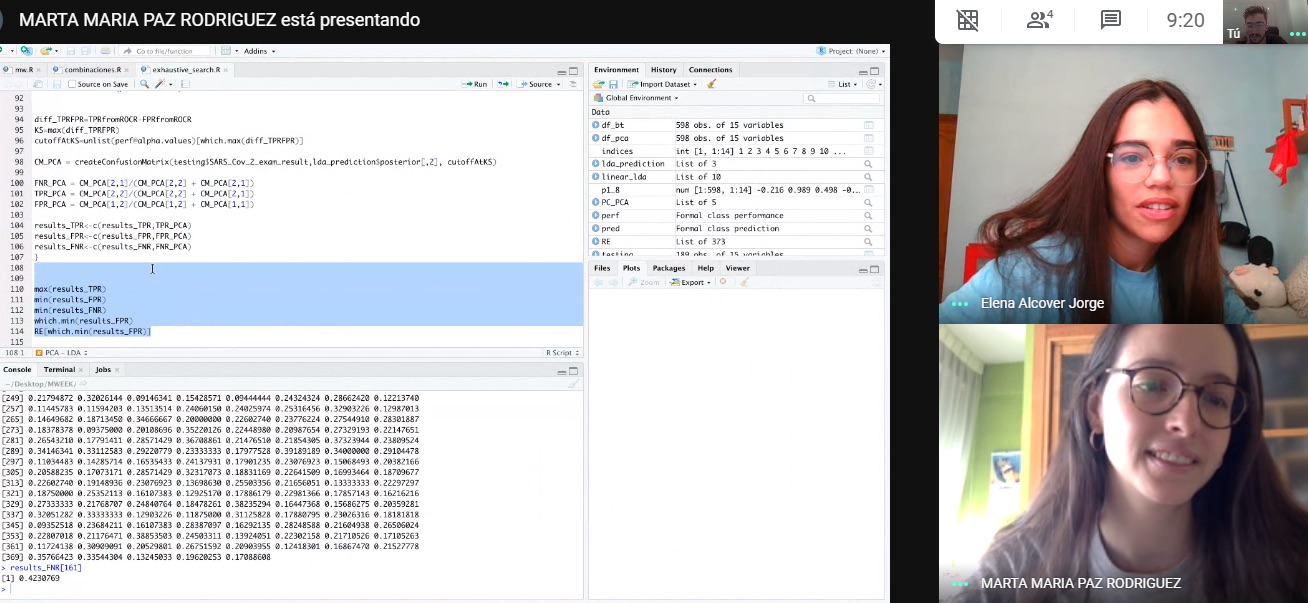Close the exhaustive_search.R tab
This screenshot has height=603, width=1308.
point(226,70)
